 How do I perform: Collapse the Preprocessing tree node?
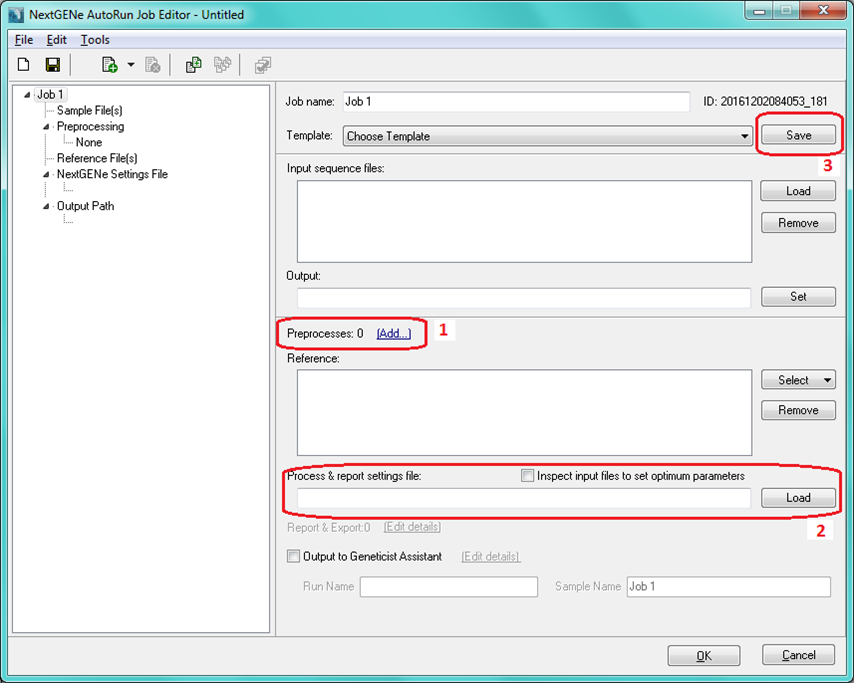click(46, 127)
